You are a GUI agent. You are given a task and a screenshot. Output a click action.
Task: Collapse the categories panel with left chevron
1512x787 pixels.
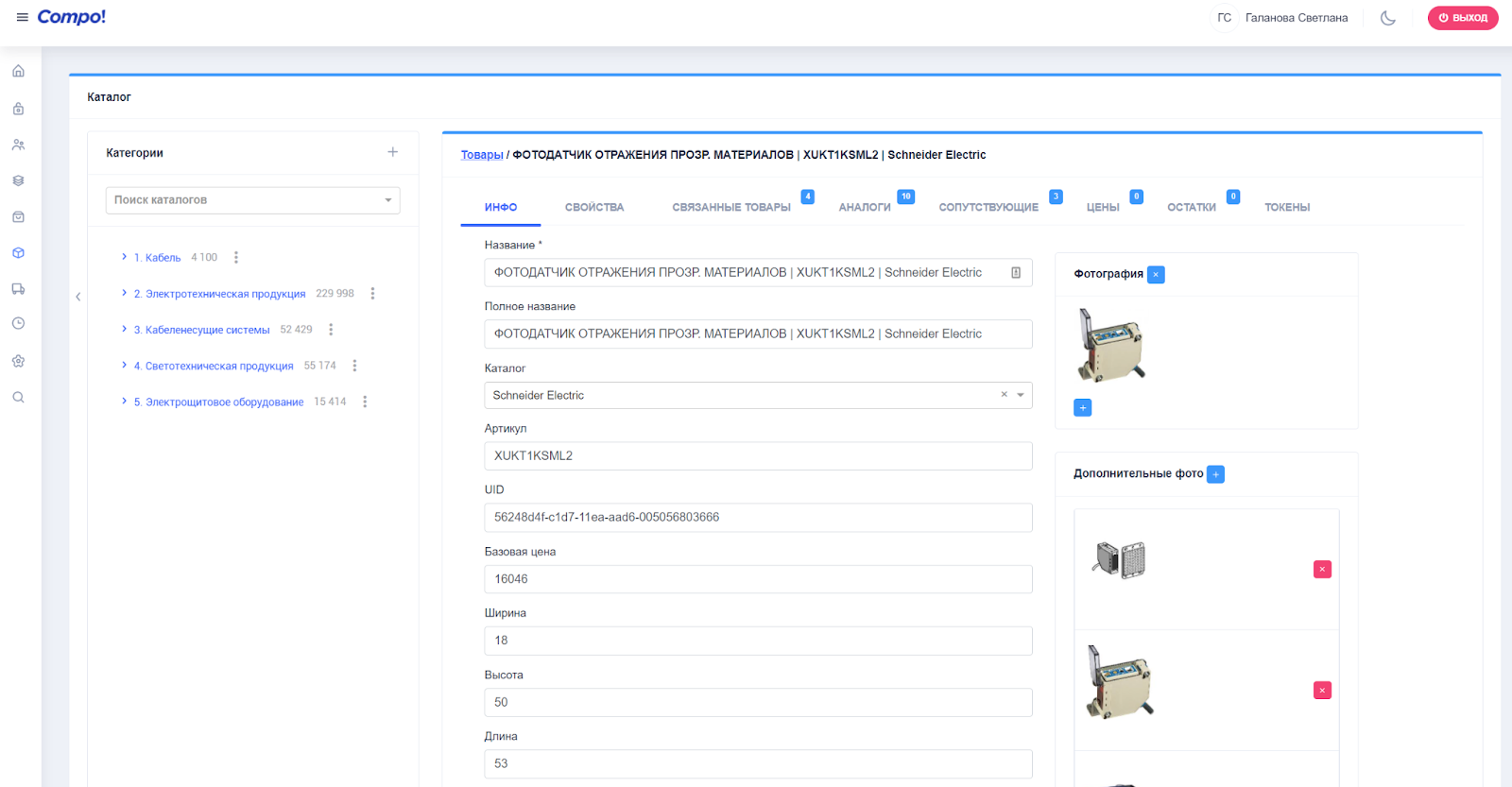[x=78, y=297]
